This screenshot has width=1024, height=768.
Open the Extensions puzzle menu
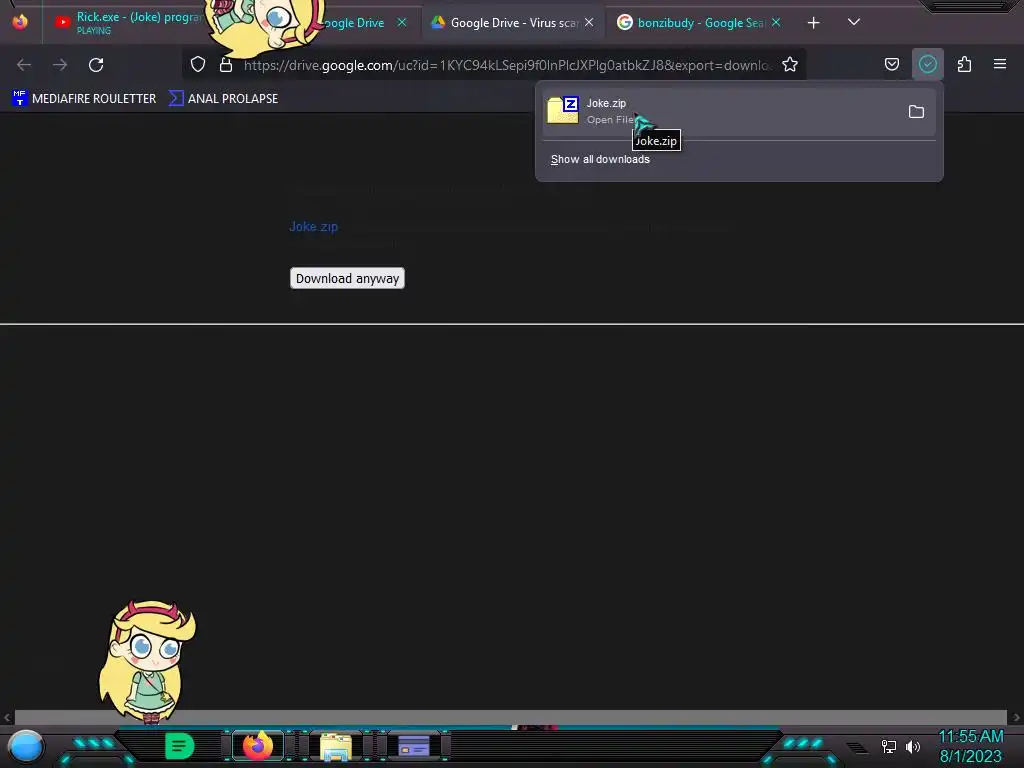pyautogui.click(x=964, y=64)
